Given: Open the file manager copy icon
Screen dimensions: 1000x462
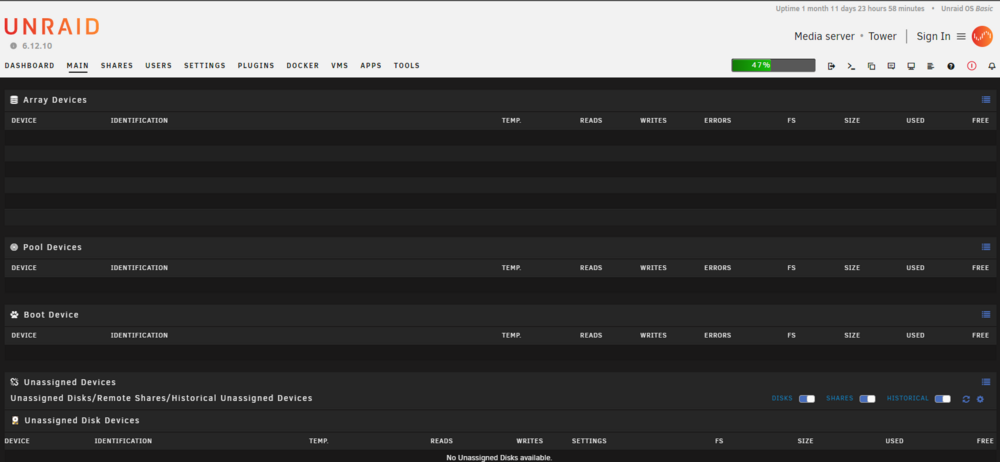Looking at the screenshot, I should click(871, 66).
